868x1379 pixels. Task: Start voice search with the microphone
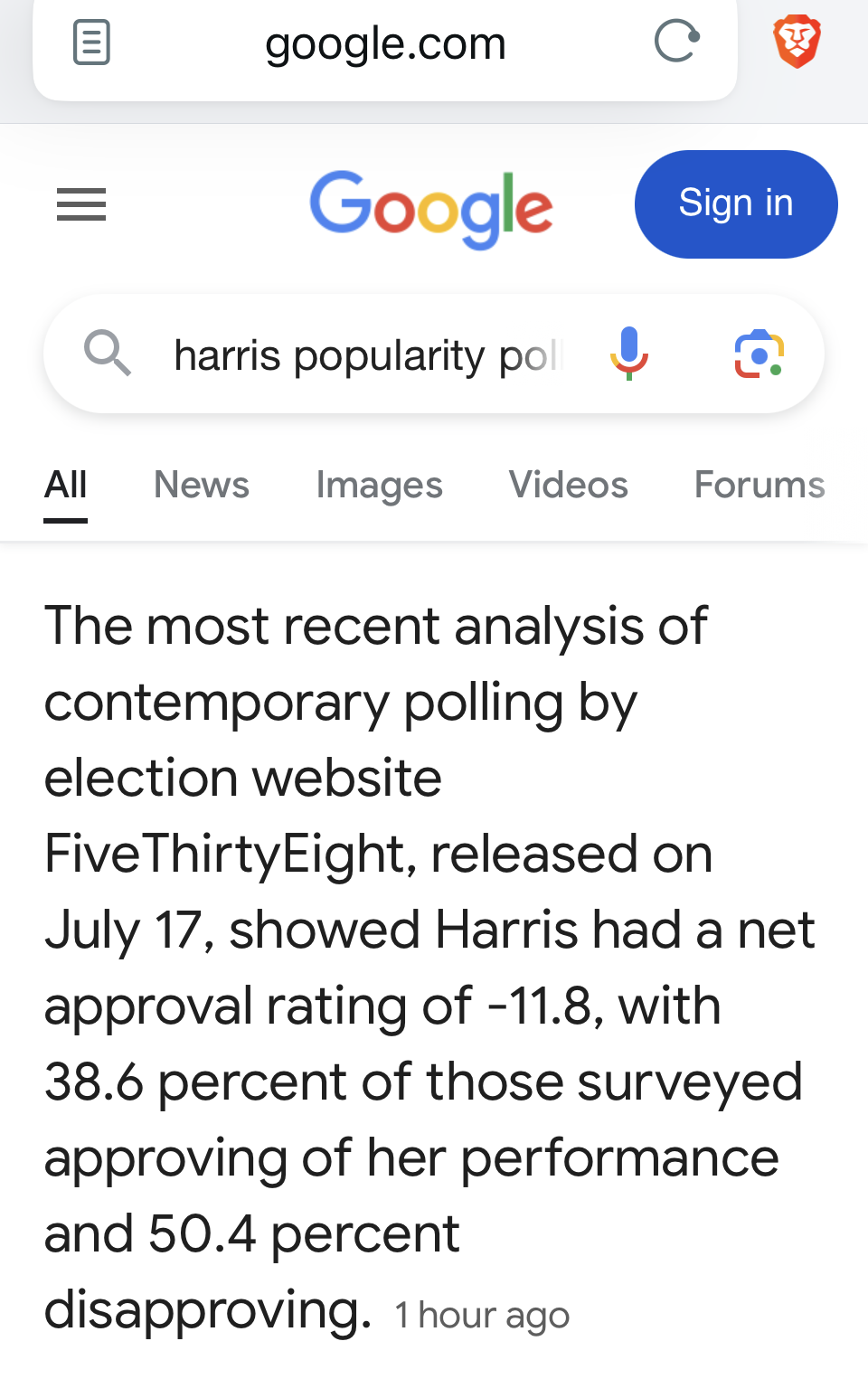tap(629, 353)
